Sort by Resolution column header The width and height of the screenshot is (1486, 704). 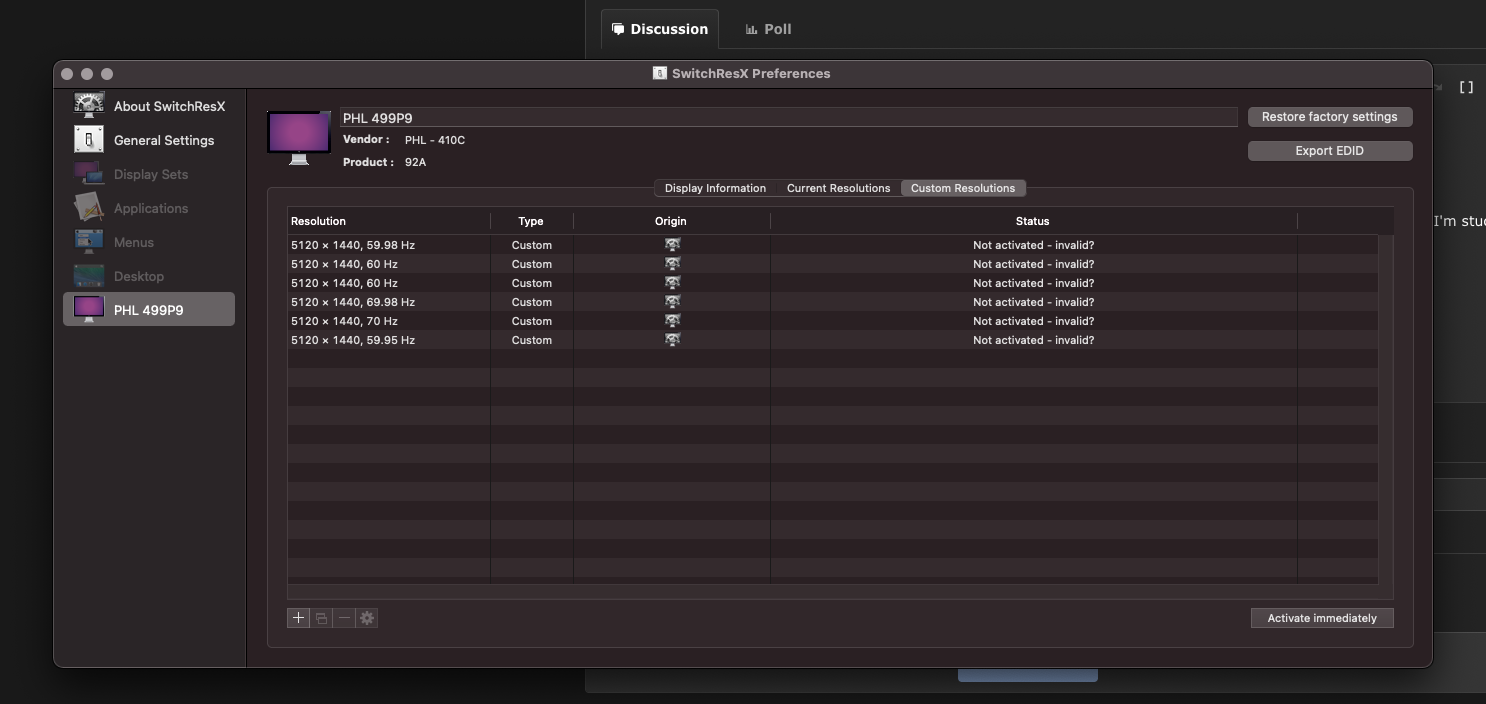(x=389, y=221)
